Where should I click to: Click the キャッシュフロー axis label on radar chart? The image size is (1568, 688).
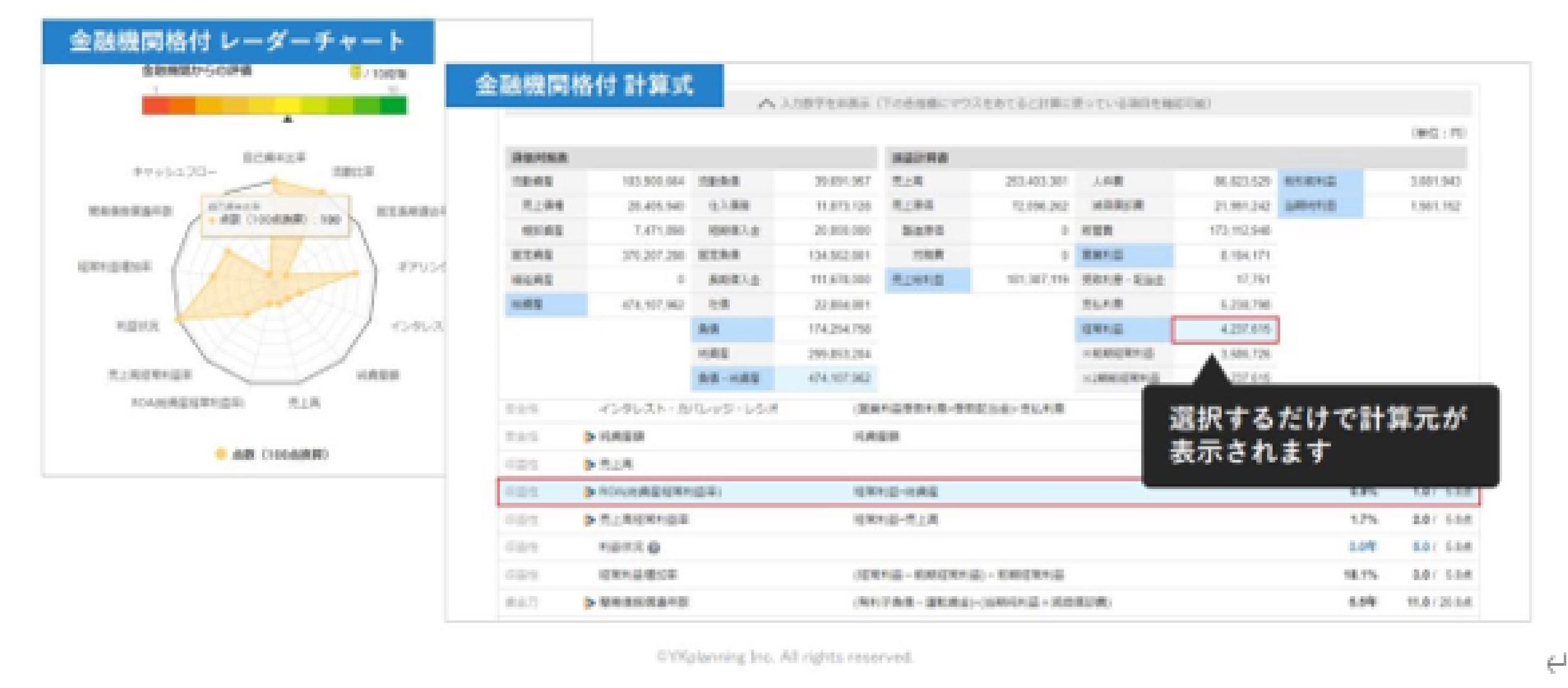pos(175,172)
